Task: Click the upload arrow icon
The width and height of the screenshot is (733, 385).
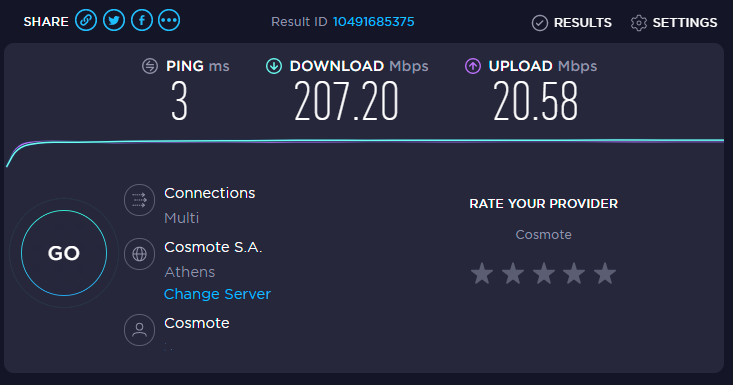Action: [473, 66]
